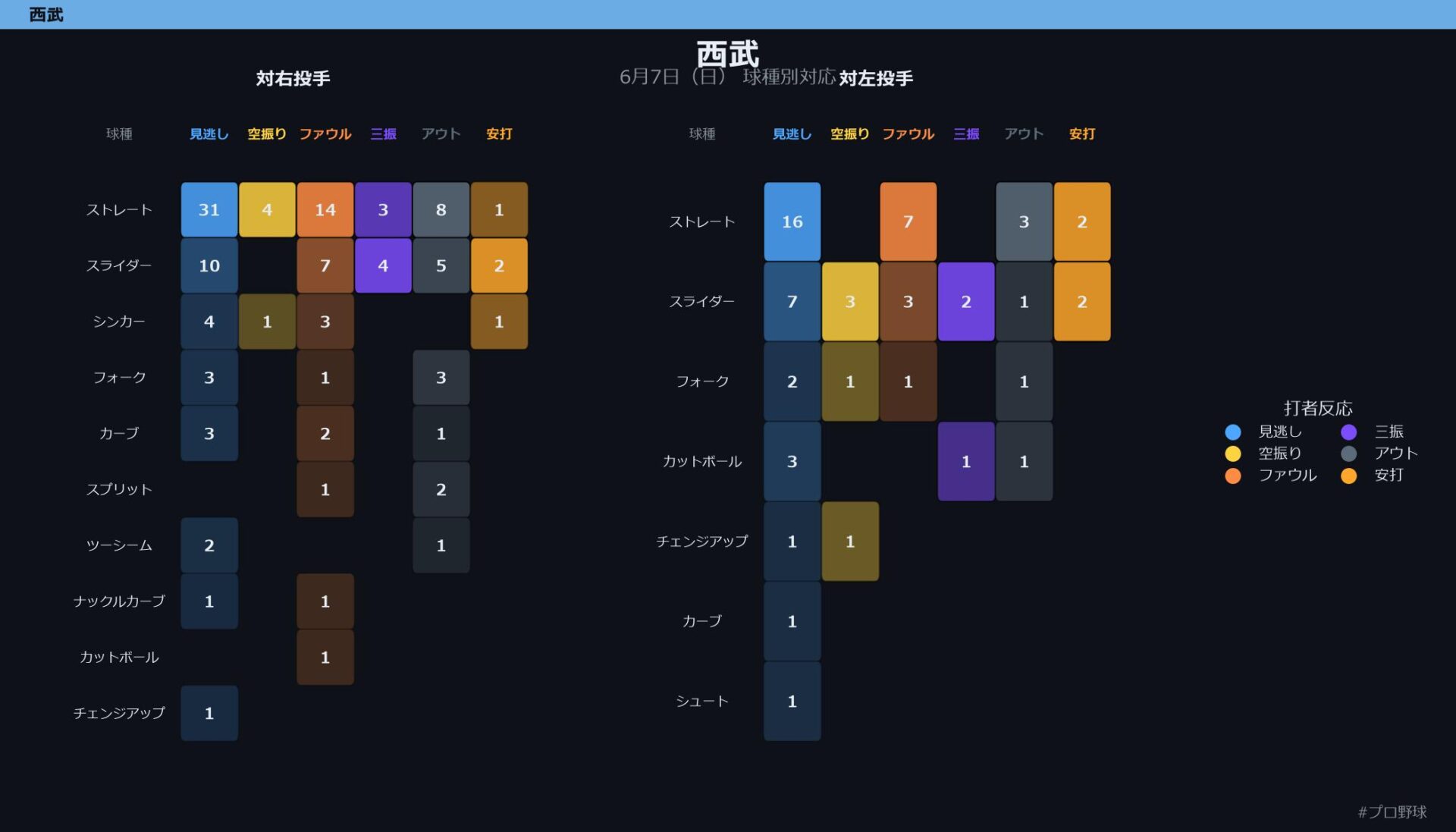This screenshot has width=1456, height=832.
Task: Select the シュート pitch type label
Action: [x=702, y=701]
